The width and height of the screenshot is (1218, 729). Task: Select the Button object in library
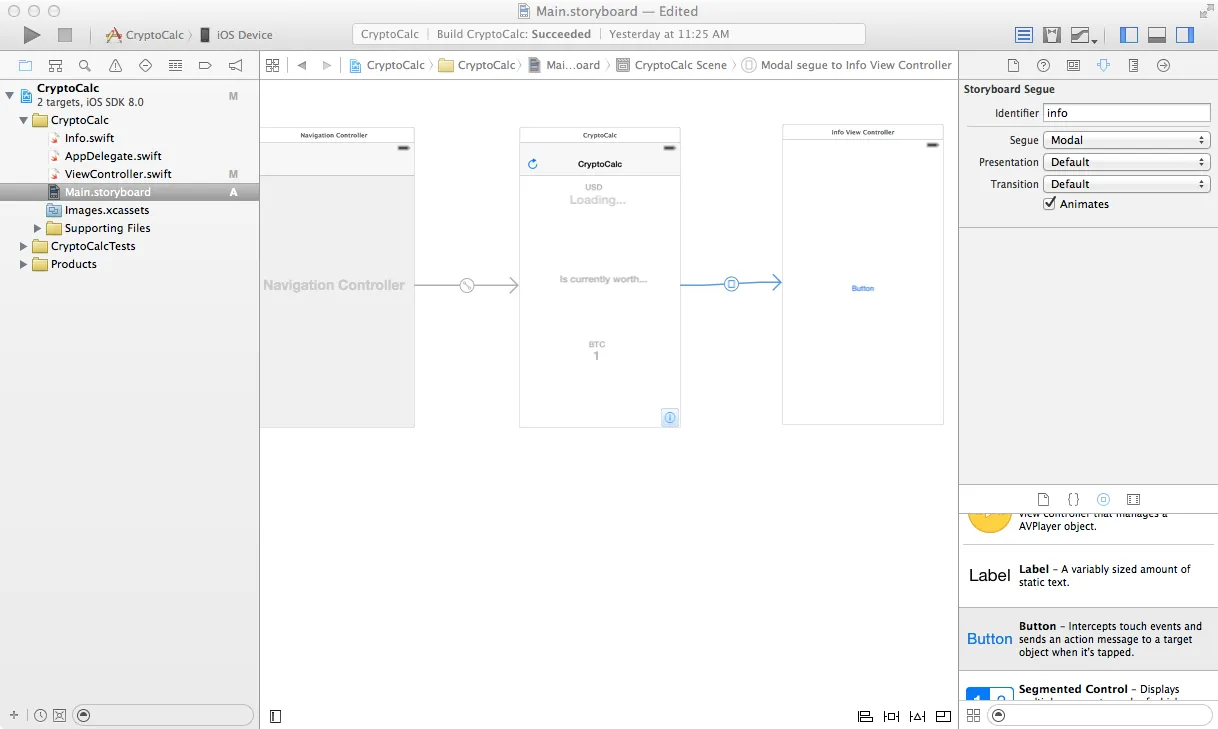pyautogui.click(x=1088, y=639)
